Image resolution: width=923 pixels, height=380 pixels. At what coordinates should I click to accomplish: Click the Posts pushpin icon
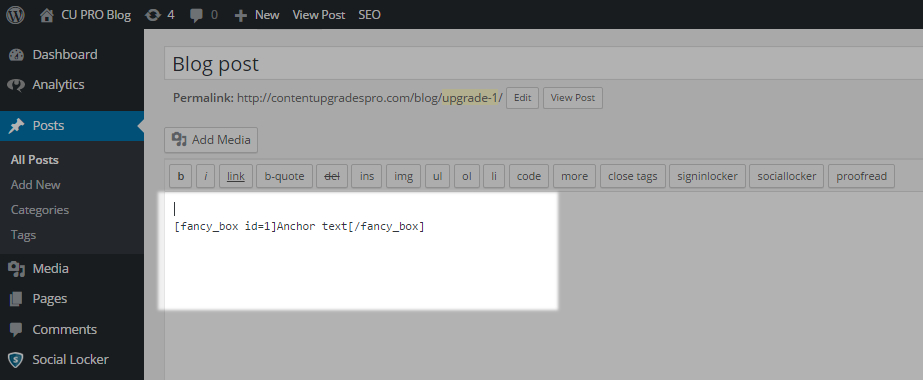click(16, 126)
